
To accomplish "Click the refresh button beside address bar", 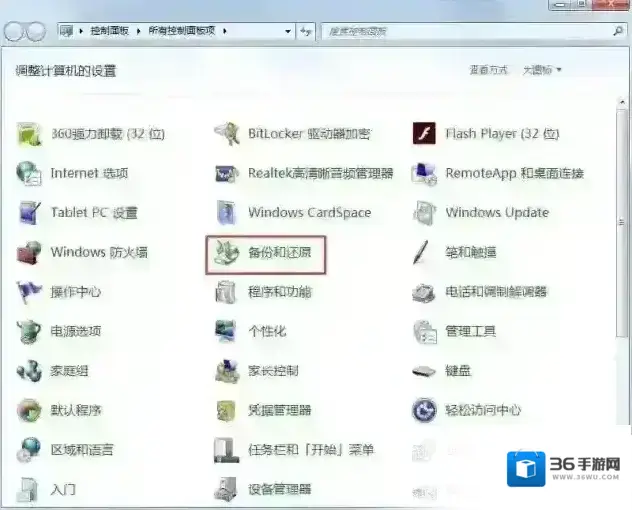I will 306,31.
